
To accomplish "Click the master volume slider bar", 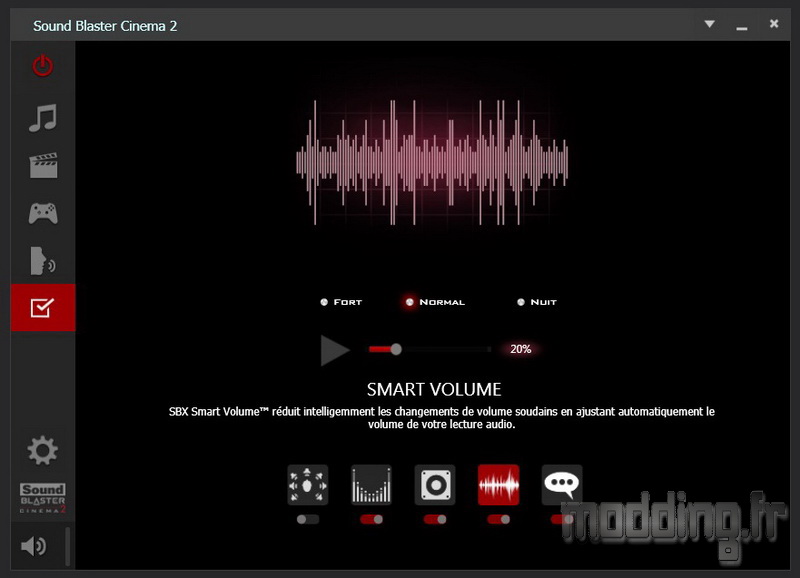I will [67, 546].
